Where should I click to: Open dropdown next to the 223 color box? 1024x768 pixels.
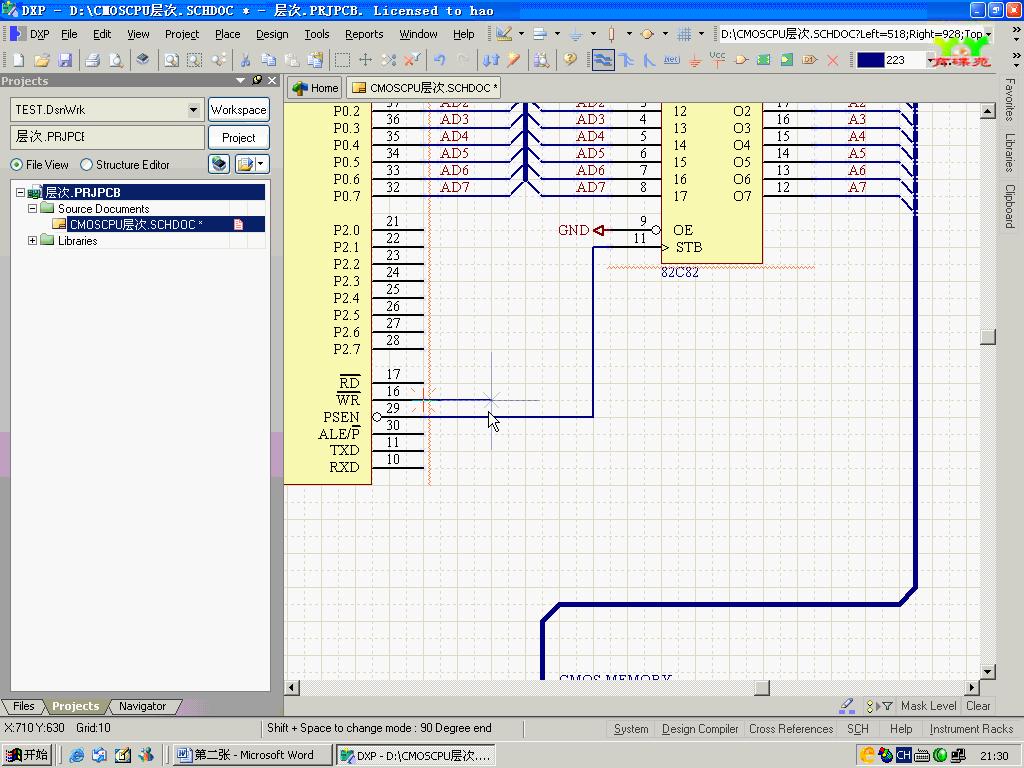[929, 60]
